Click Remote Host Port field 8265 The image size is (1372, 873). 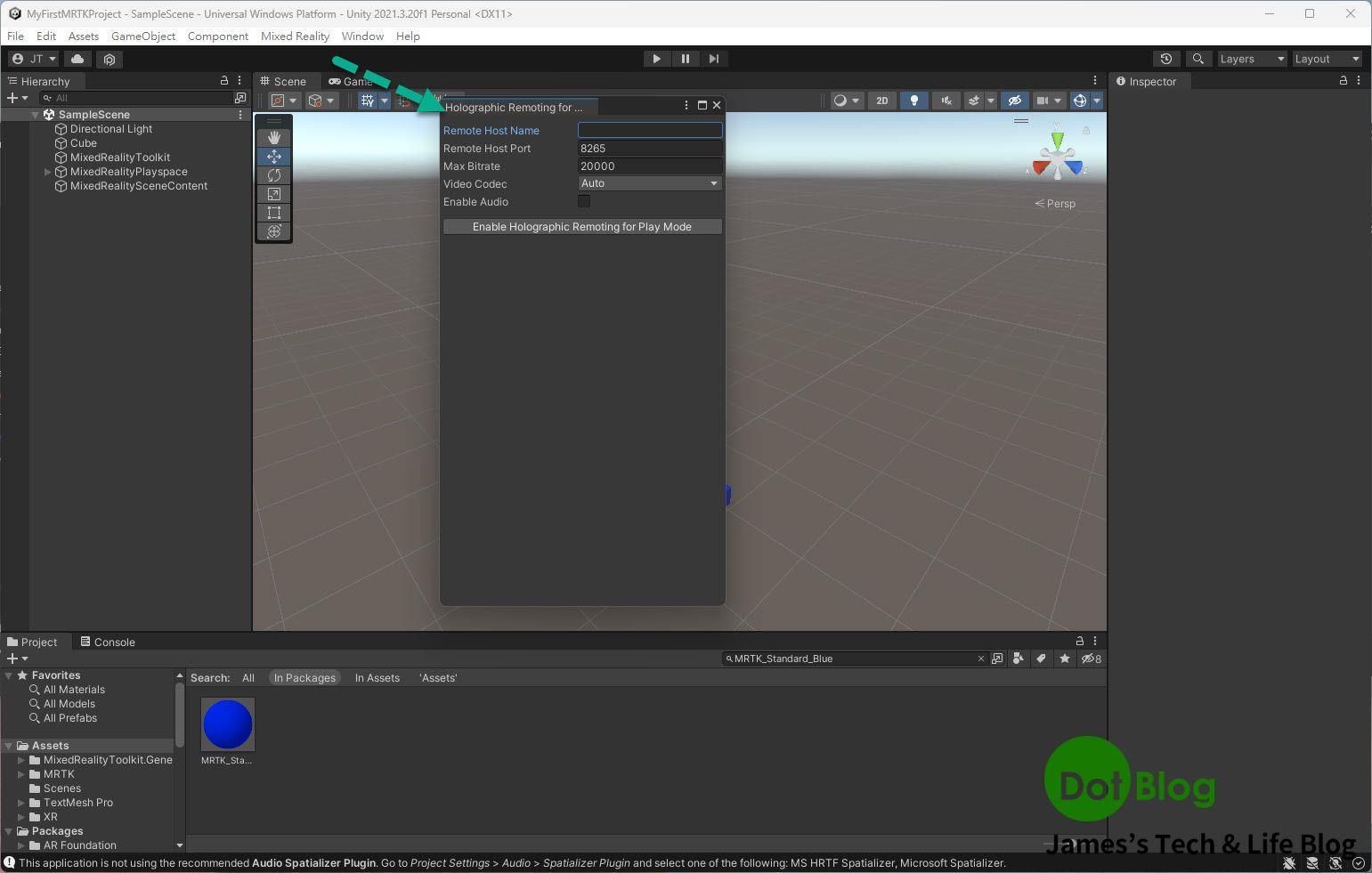pos(650,149)
